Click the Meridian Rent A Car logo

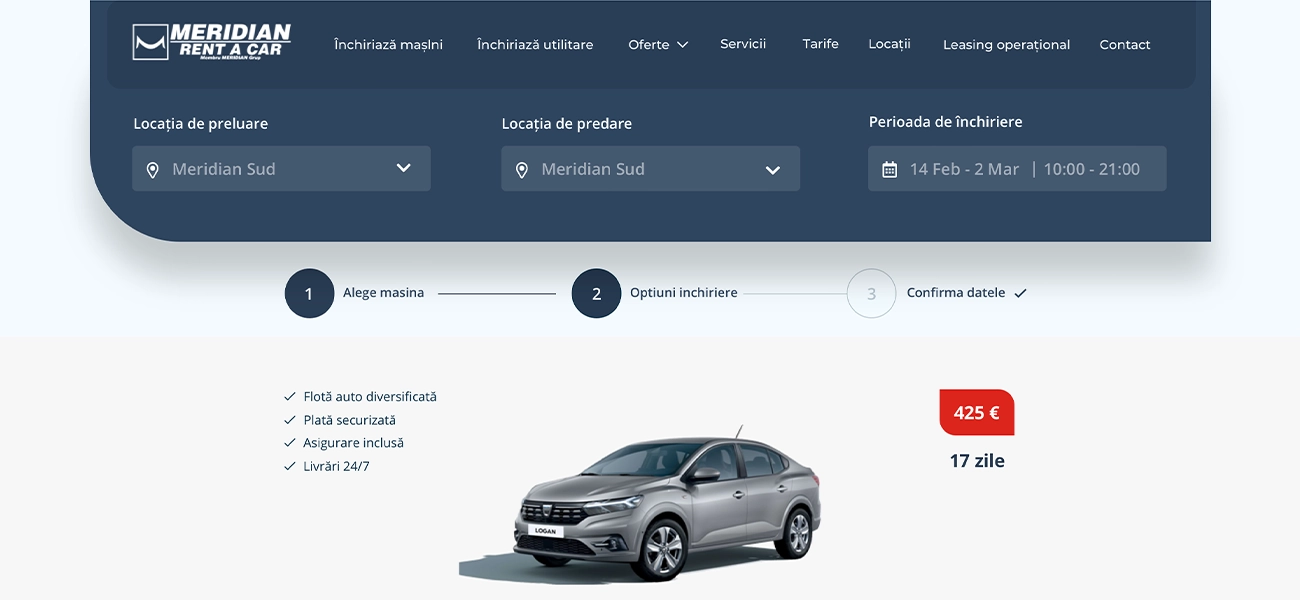click(x=212, y=42)
